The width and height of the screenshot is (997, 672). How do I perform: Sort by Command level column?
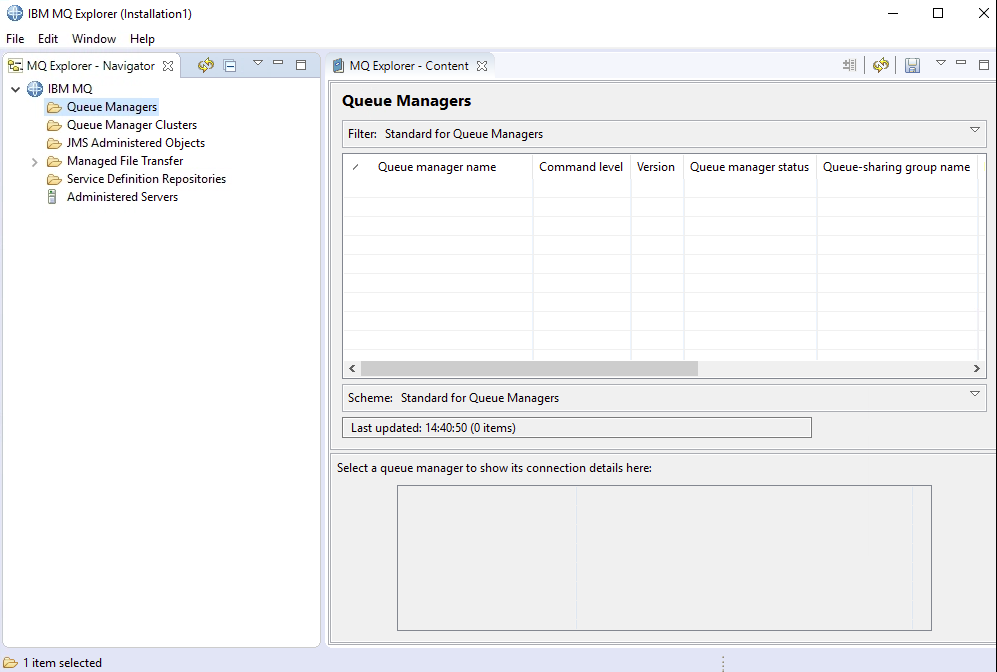click(581, 167)
